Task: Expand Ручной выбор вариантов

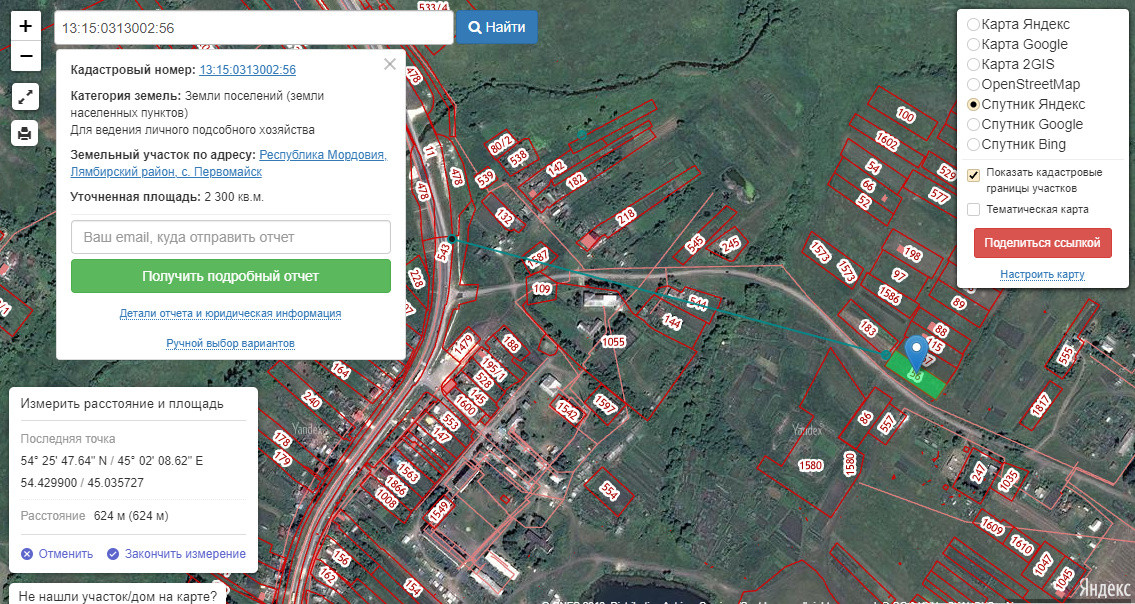Action: tap(230, 343)
